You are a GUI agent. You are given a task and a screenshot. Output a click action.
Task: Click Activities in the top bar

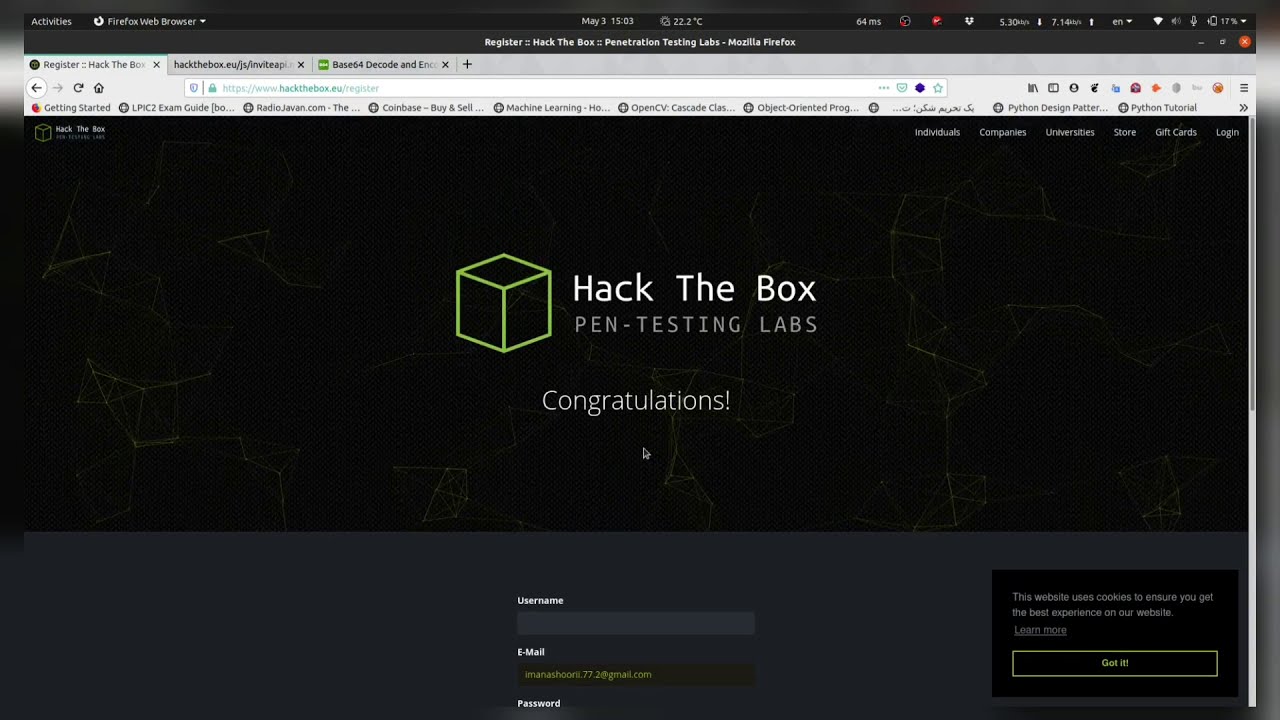51,21
